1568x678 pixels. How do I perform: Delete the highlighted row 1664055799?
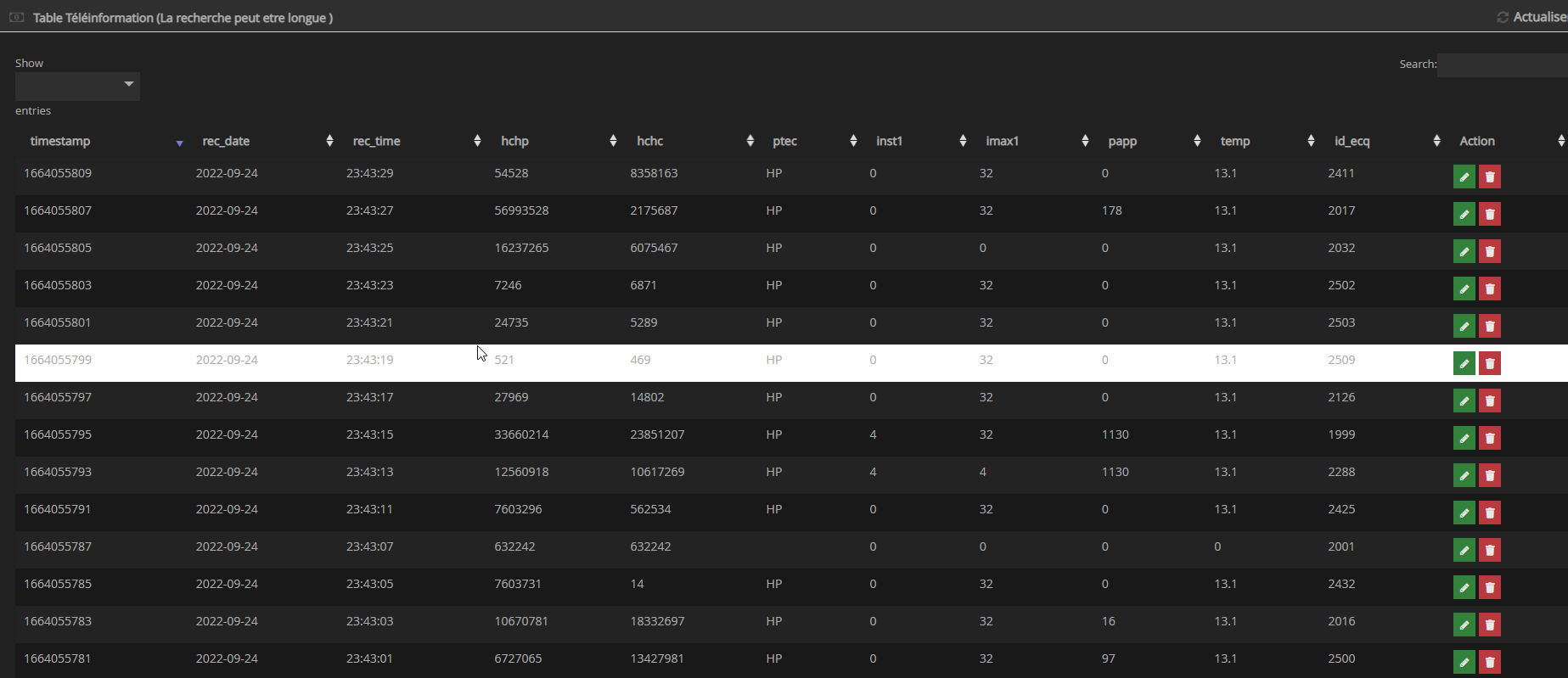[1490, 363]
